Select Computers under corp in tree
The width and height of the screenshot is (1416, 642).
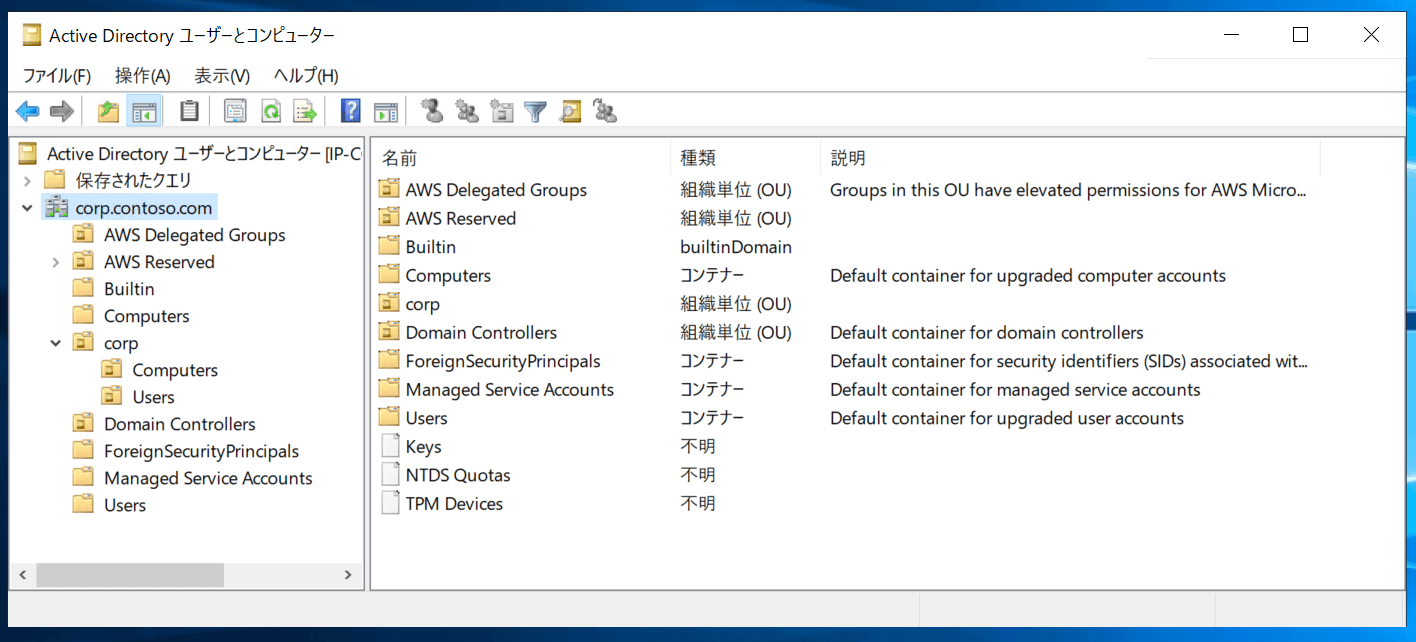click(175, 370)
